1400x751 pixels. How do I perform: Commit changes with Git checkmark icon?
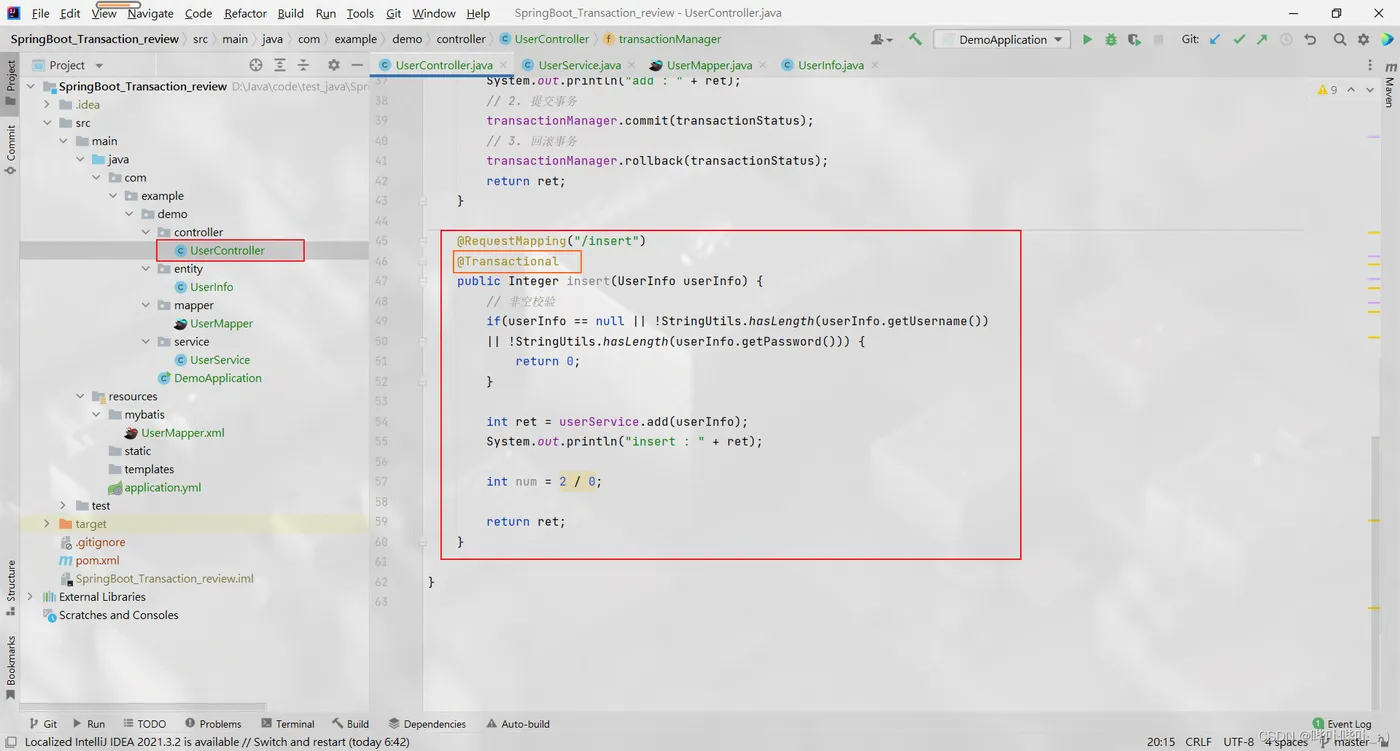click(1239, 40)
